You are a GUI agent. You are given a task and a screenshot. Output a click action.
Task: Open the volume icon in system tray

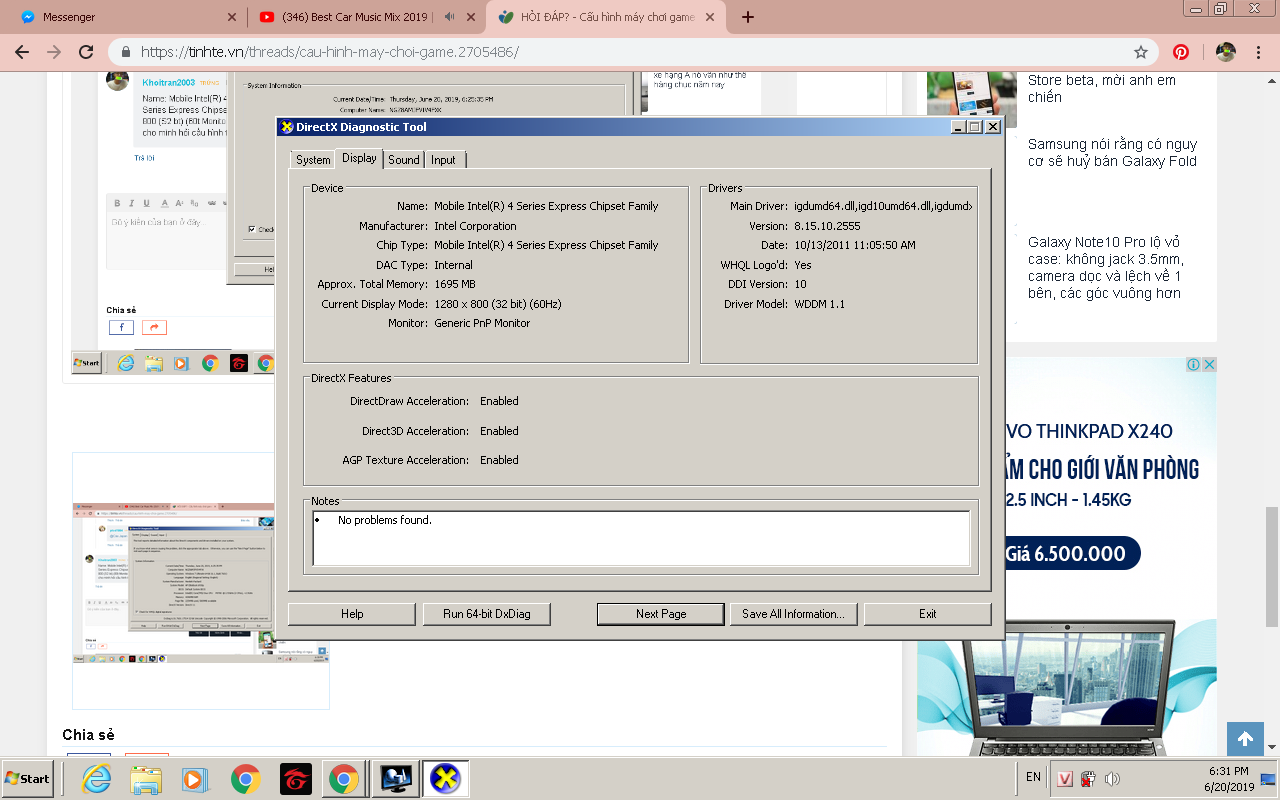click(1111, 778)
